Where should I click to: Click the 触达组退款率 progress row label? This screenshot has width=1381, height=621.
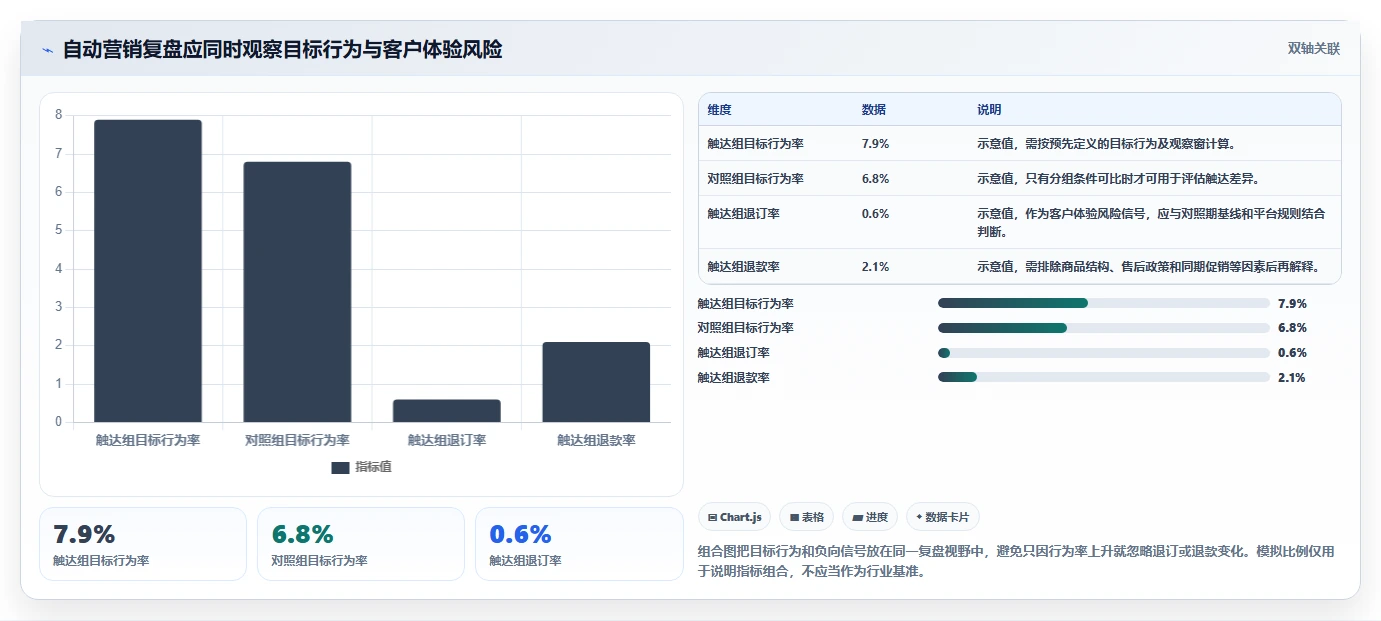coord(734,378)
